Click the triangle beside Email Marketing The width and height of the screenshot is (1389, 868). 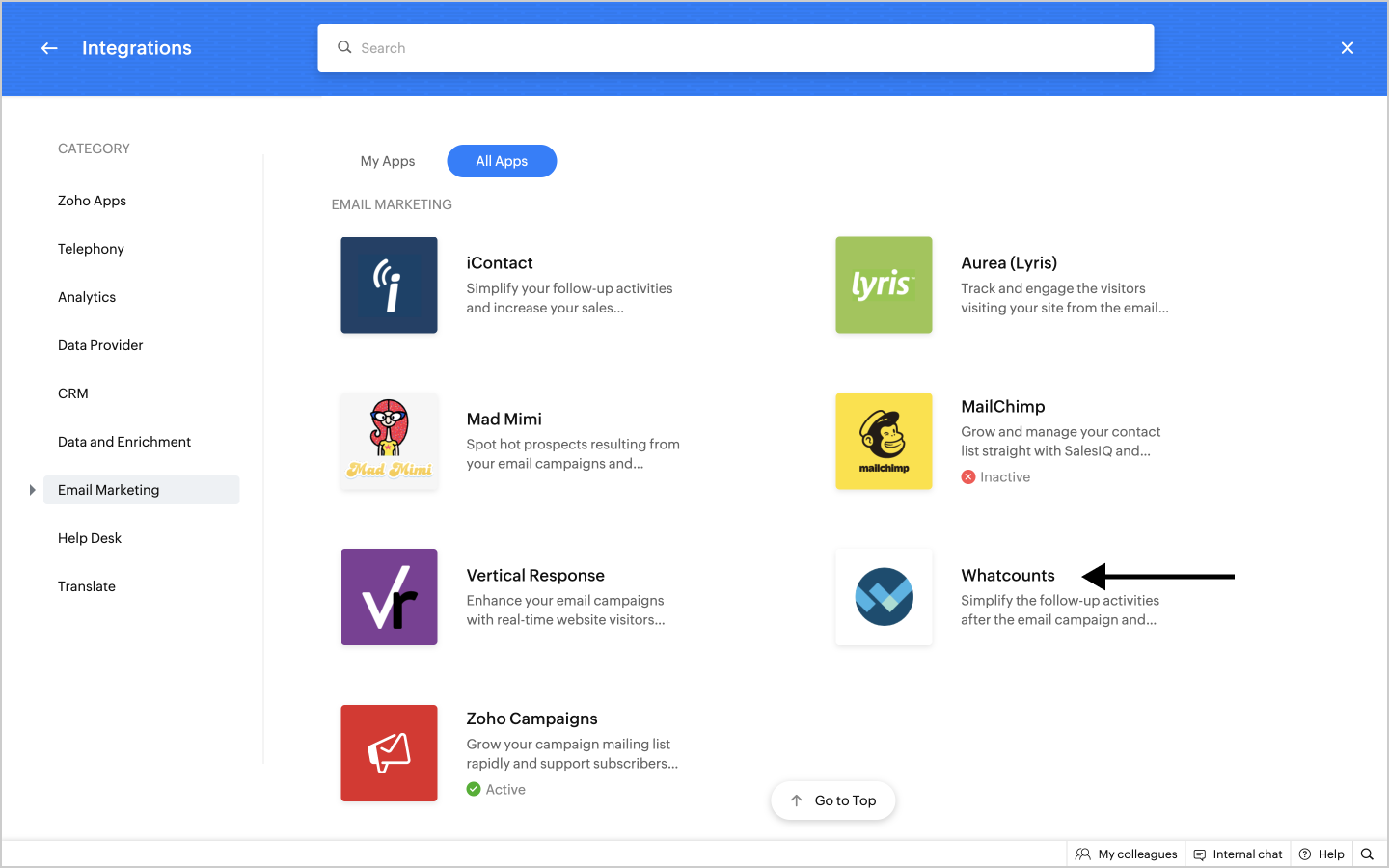(x=32, y=490)
